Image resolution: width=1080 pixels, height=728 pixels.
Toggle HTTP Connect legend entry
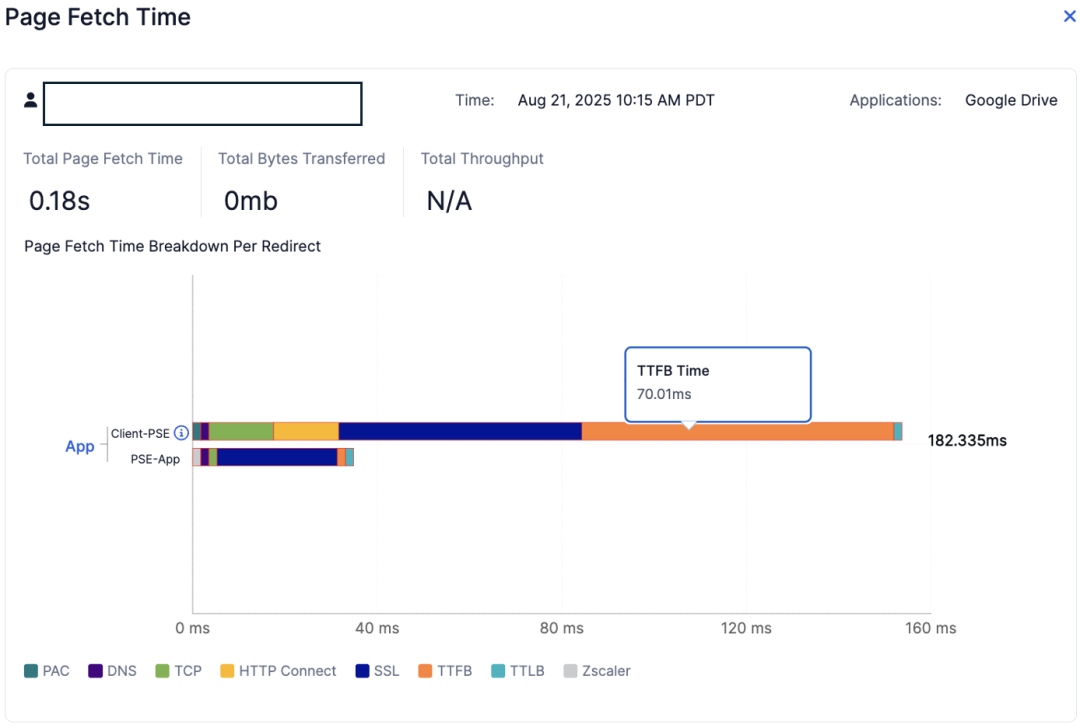227,671
